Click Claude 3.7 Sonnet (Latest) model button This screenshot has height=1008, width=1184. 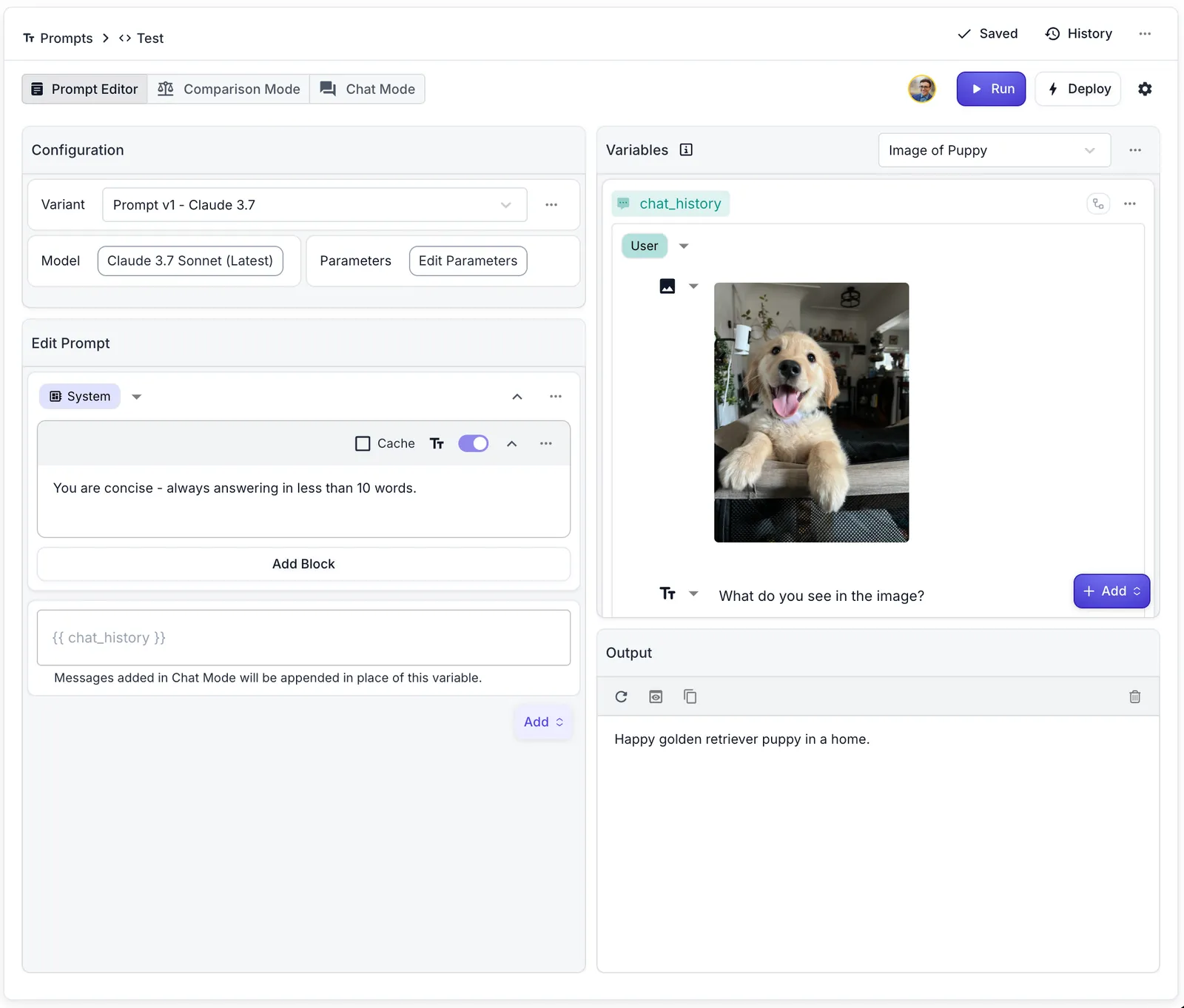(x=190, y=261)
